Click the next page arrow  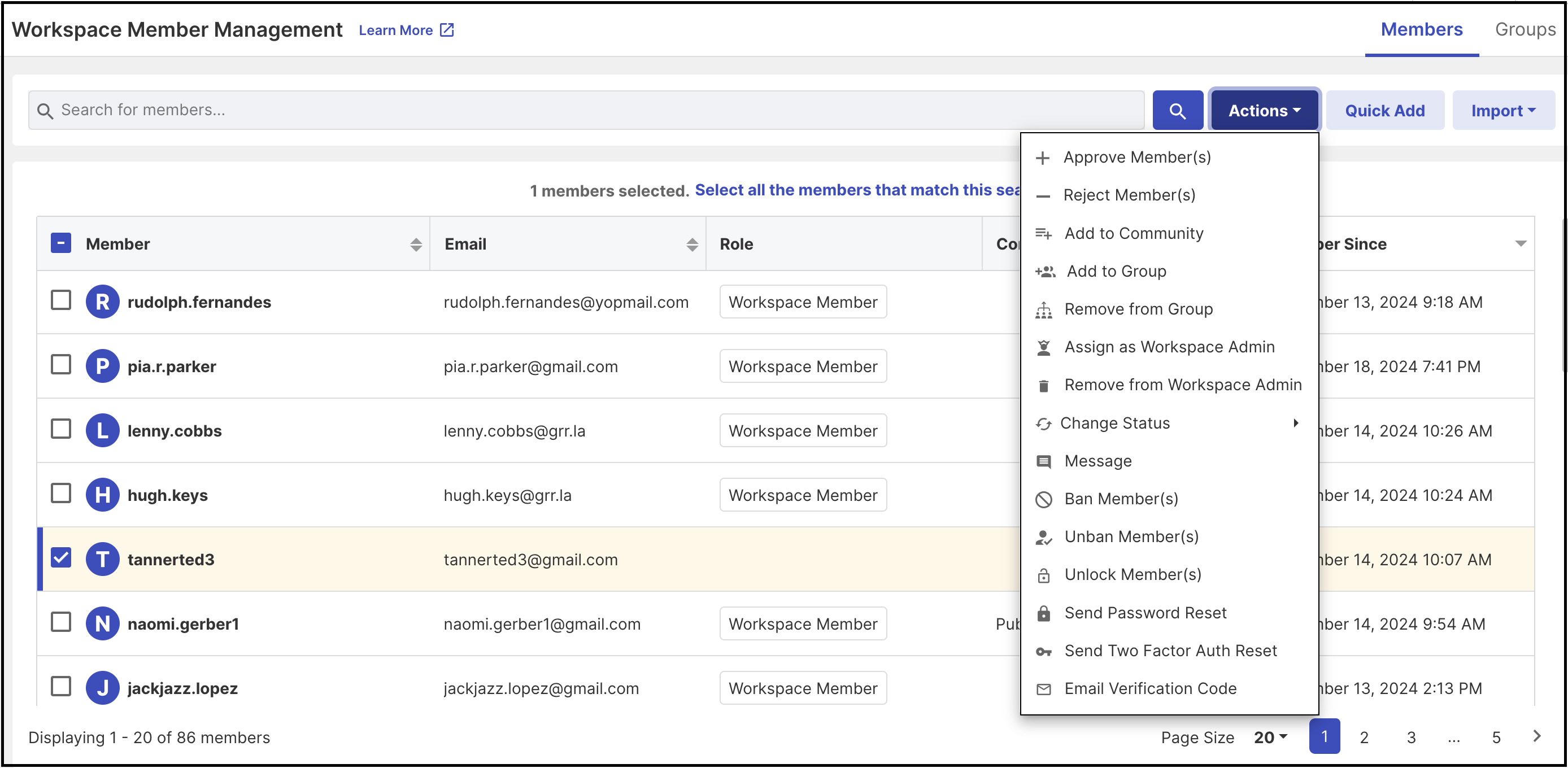[1537, 736]
